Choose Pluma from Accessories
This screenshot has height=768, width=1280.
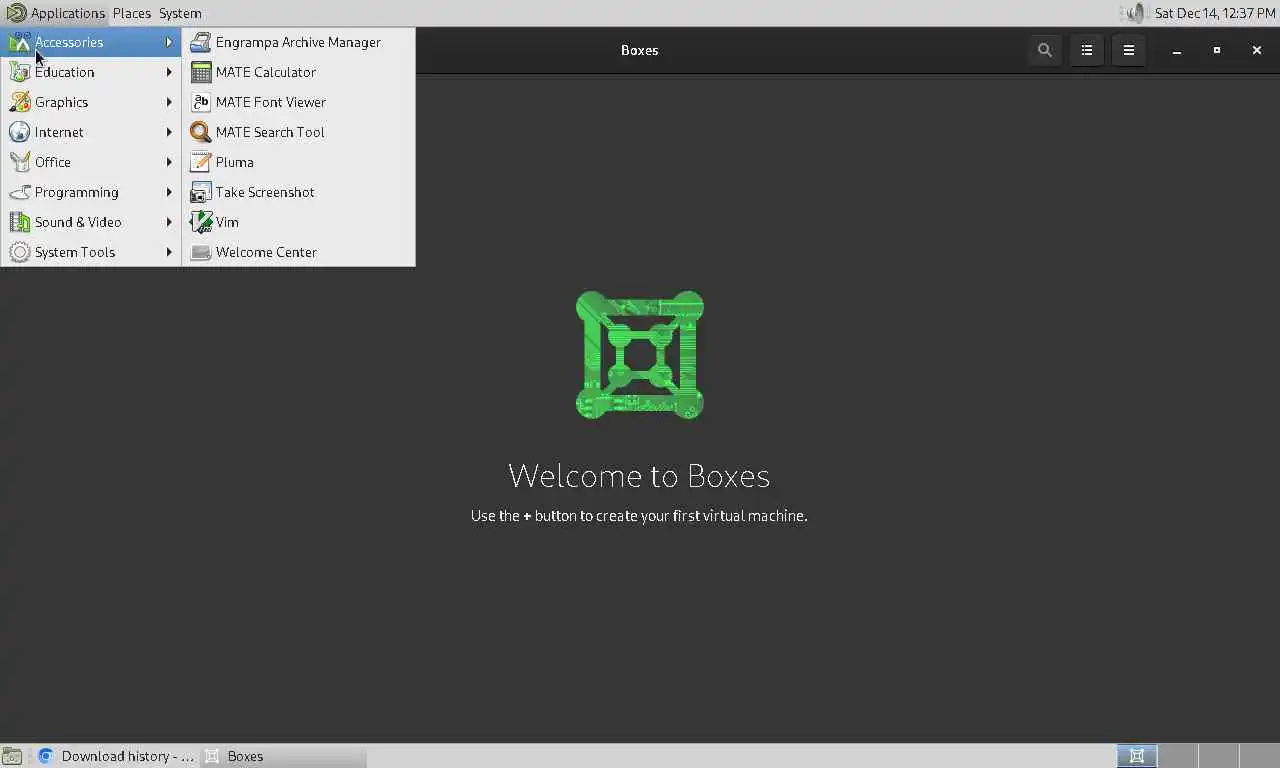pos(299,162)
